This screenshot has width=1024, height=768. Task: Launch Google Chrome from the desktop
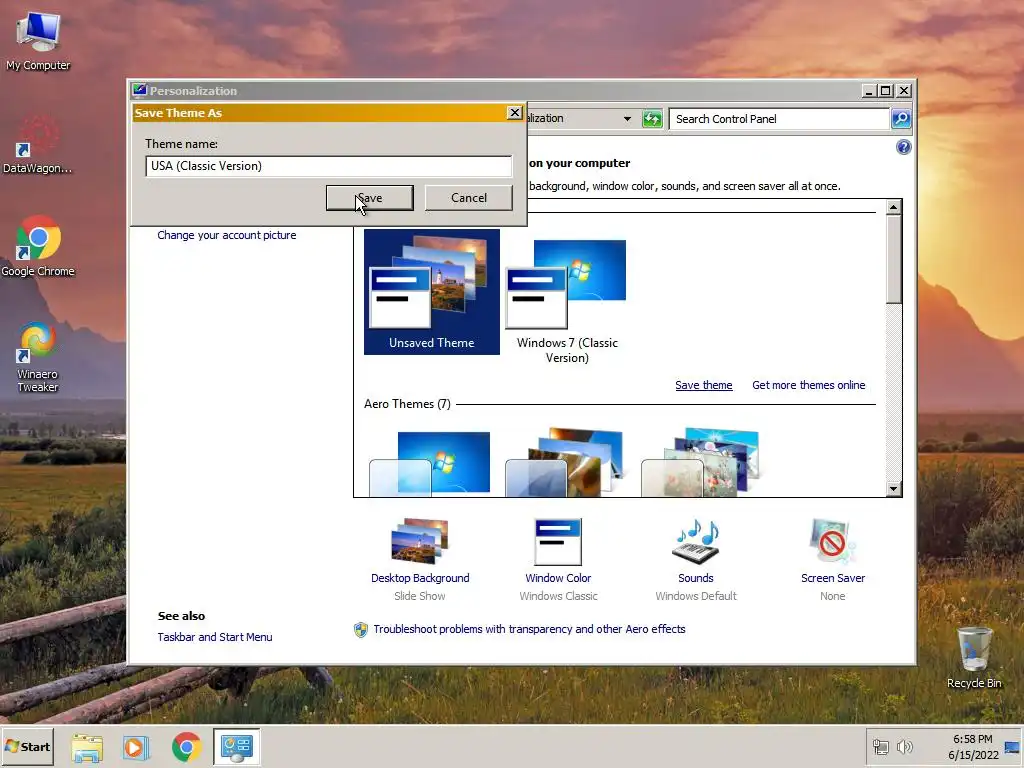click(38, 246)
